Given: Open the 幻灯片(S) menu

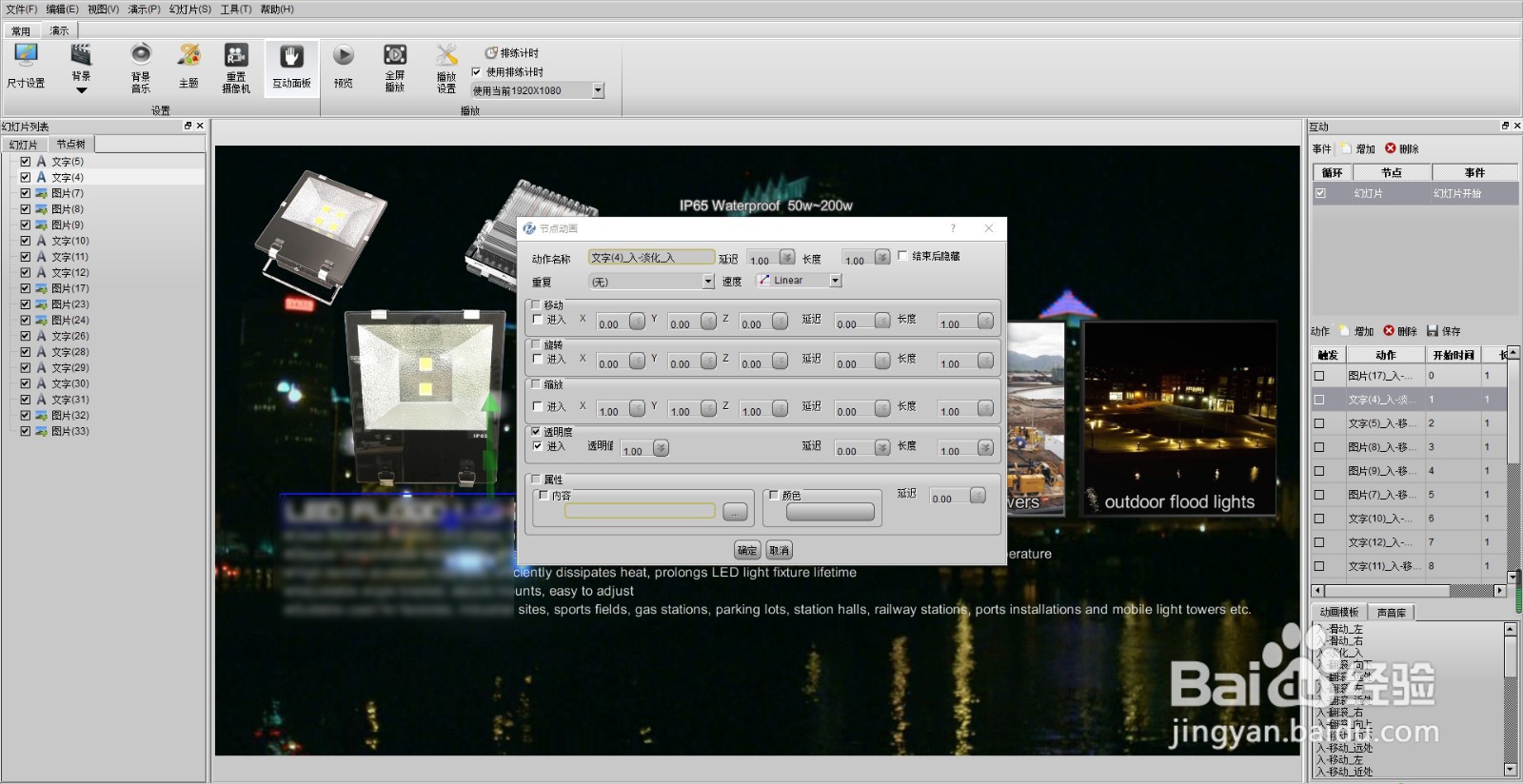Looking at the screenshot, I should (x=190, y=10).
